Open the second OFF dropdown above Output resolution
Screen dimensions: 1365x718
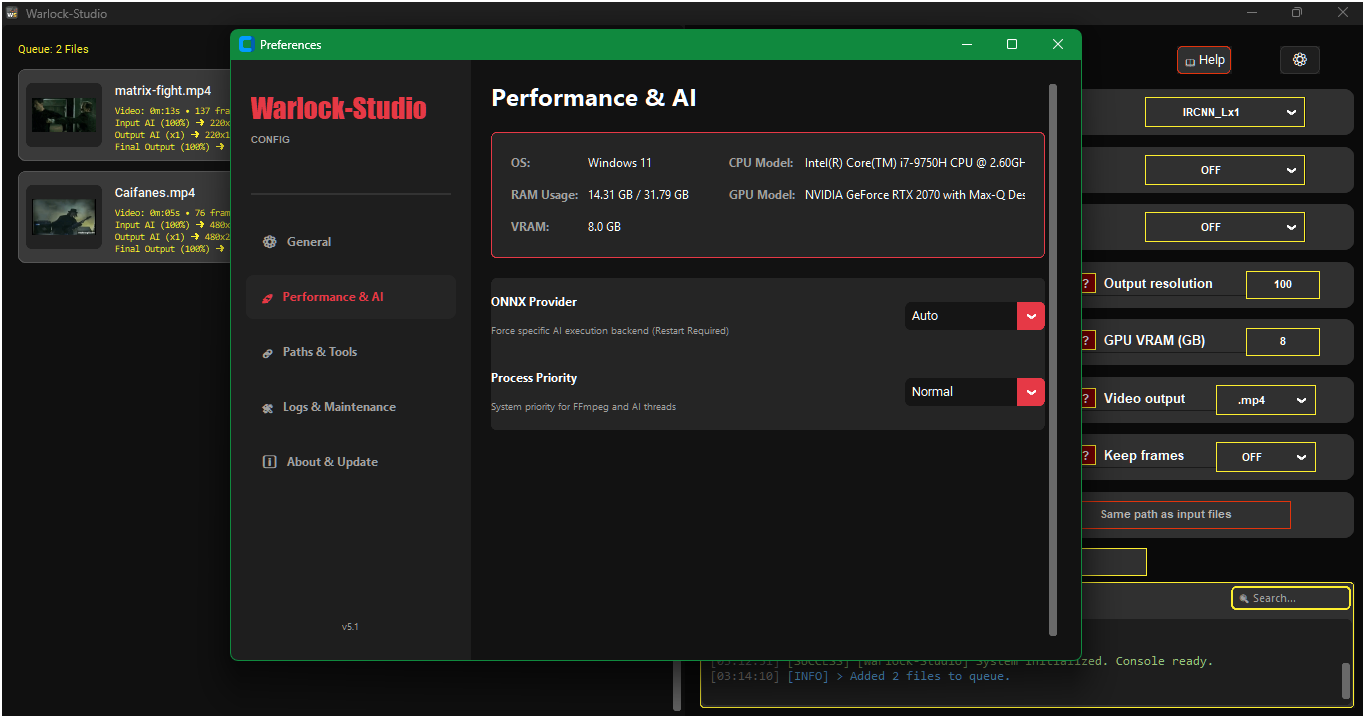click(x=1225, y=227)
